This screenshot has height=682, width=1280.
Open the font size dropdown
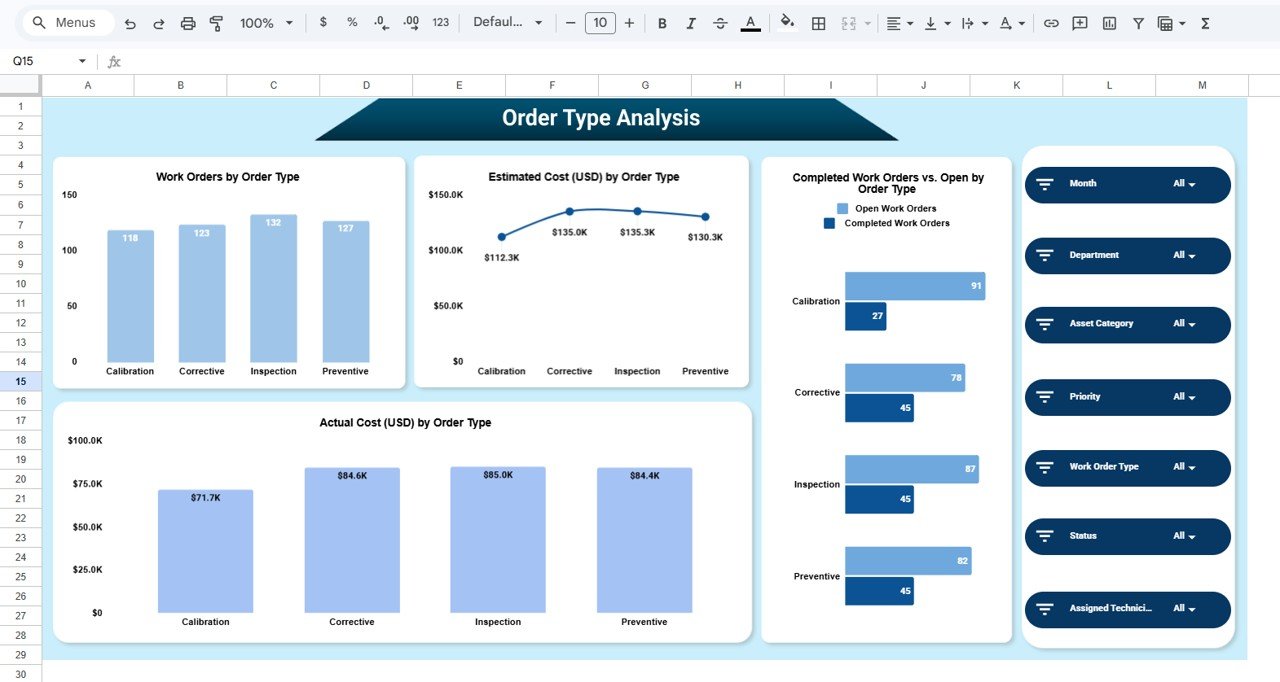[600, 22]
